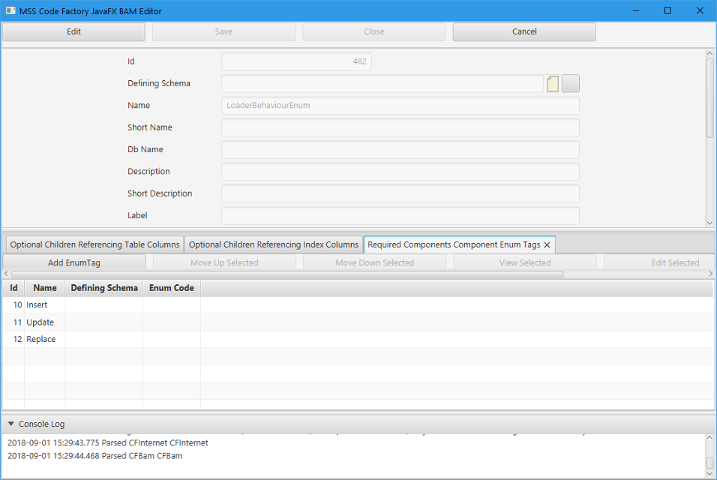Click the enum toolbar horizontal scrollbar
This screenshot has height=480, width=717.
pyautogui.click(x=283, y=274)
